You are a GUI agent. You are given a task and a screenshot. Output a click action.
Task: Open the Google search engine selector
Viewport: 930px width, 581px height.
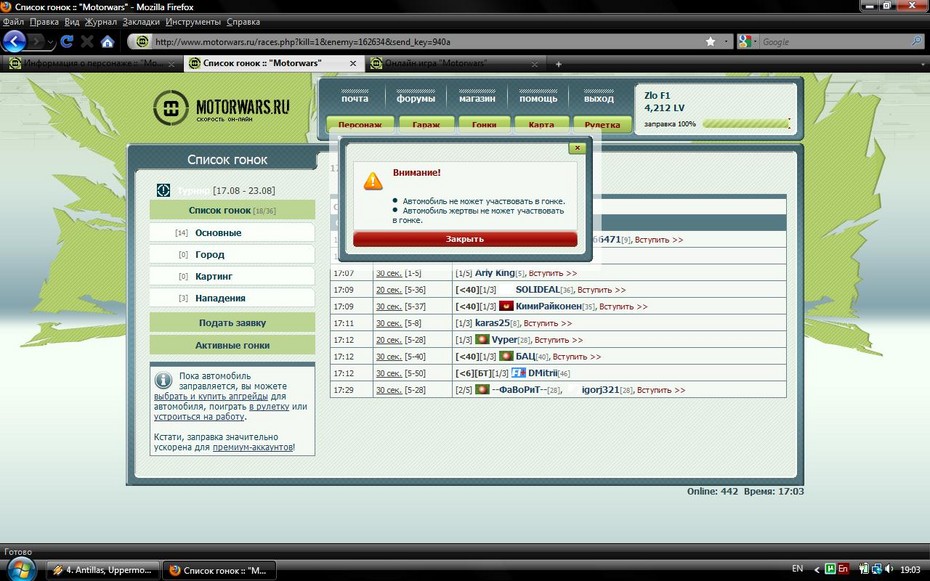747,42
